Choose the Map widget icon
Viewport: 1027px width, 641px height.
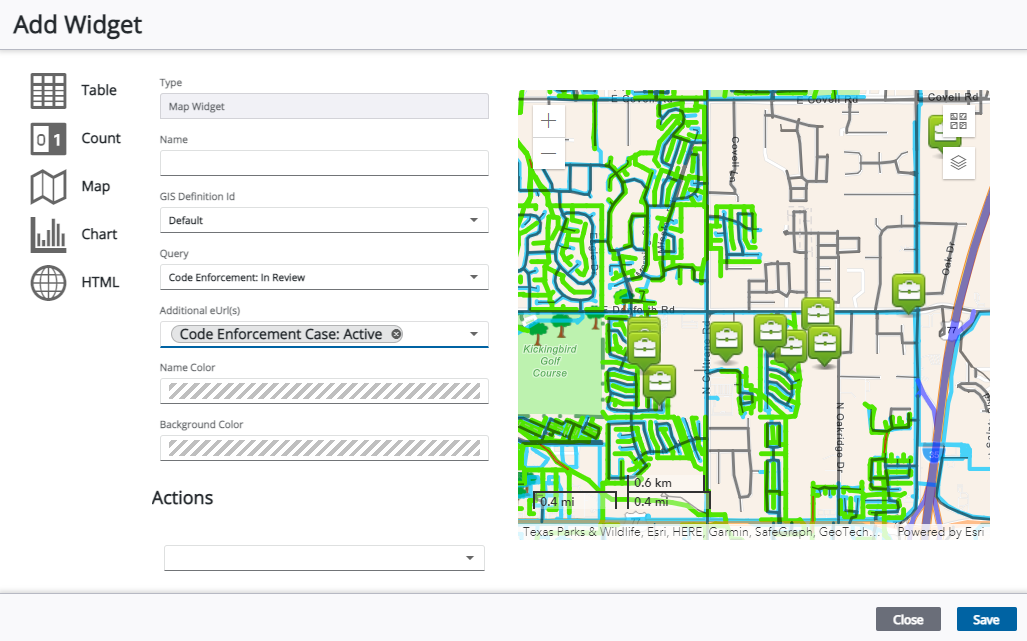[48, 187]
